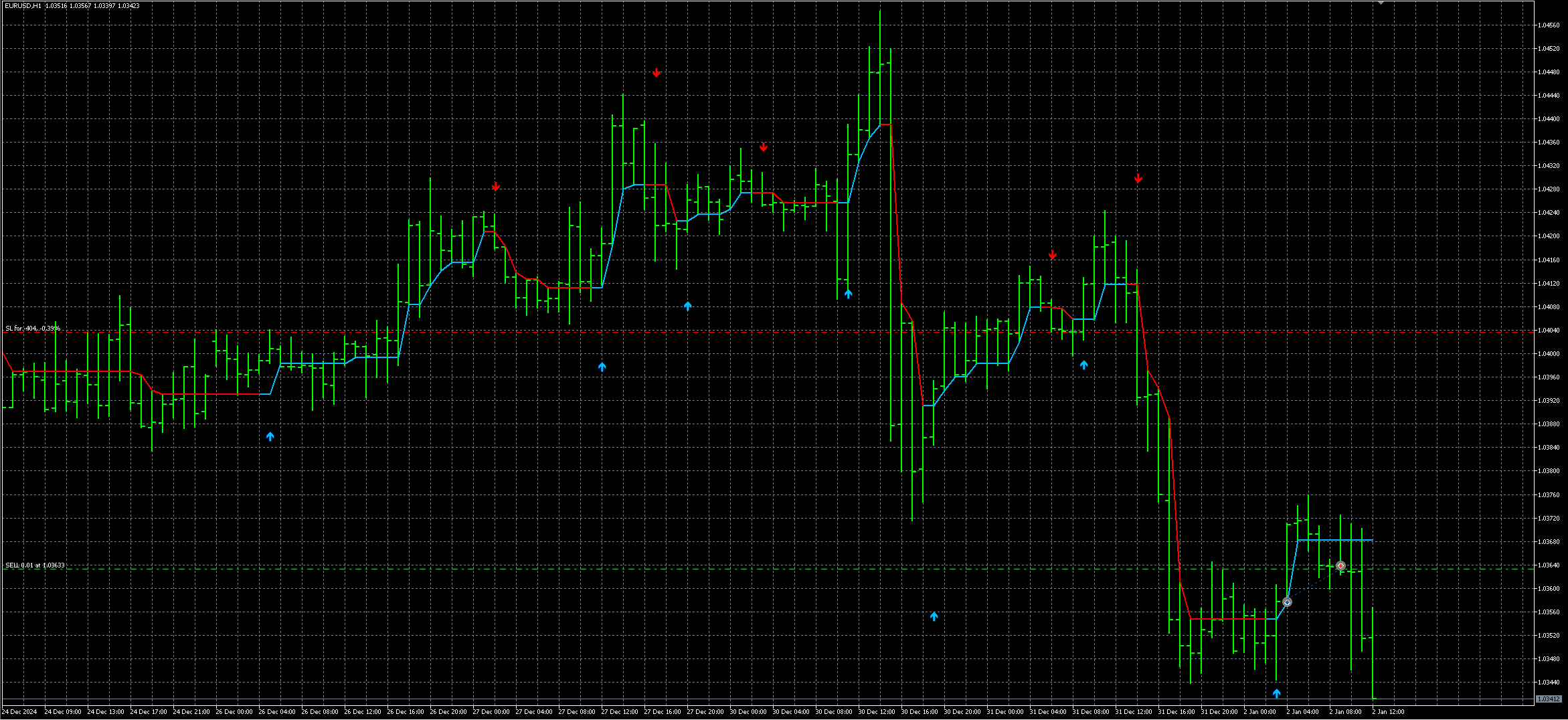This screenshot has width=1568, height=720.
Task: Click the blue trade entry marker on 2 Jan
Action: [1287, 602]
